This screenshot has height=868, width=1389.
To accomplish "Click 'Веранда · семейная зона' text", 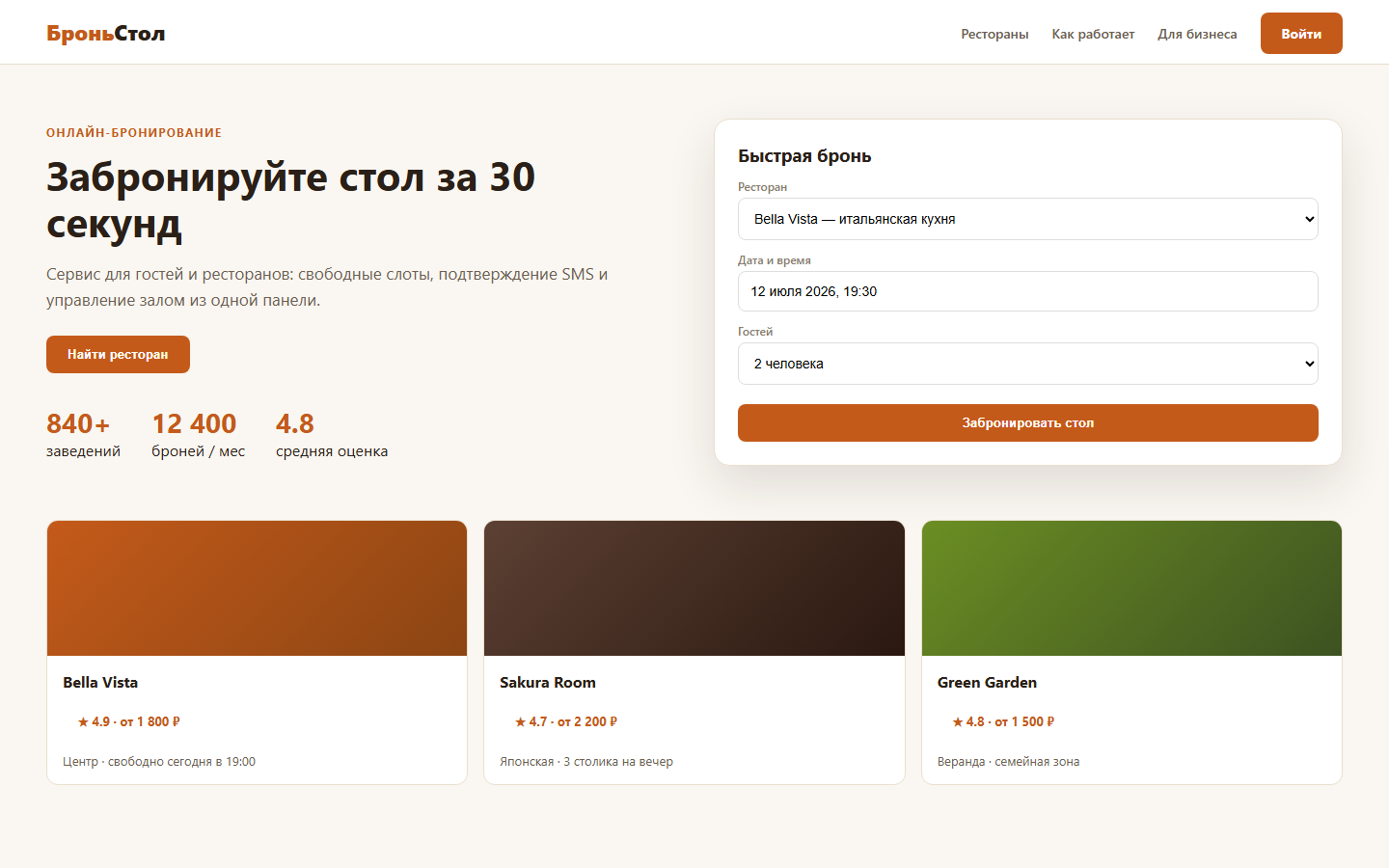I will click(x=1008, y=762).
